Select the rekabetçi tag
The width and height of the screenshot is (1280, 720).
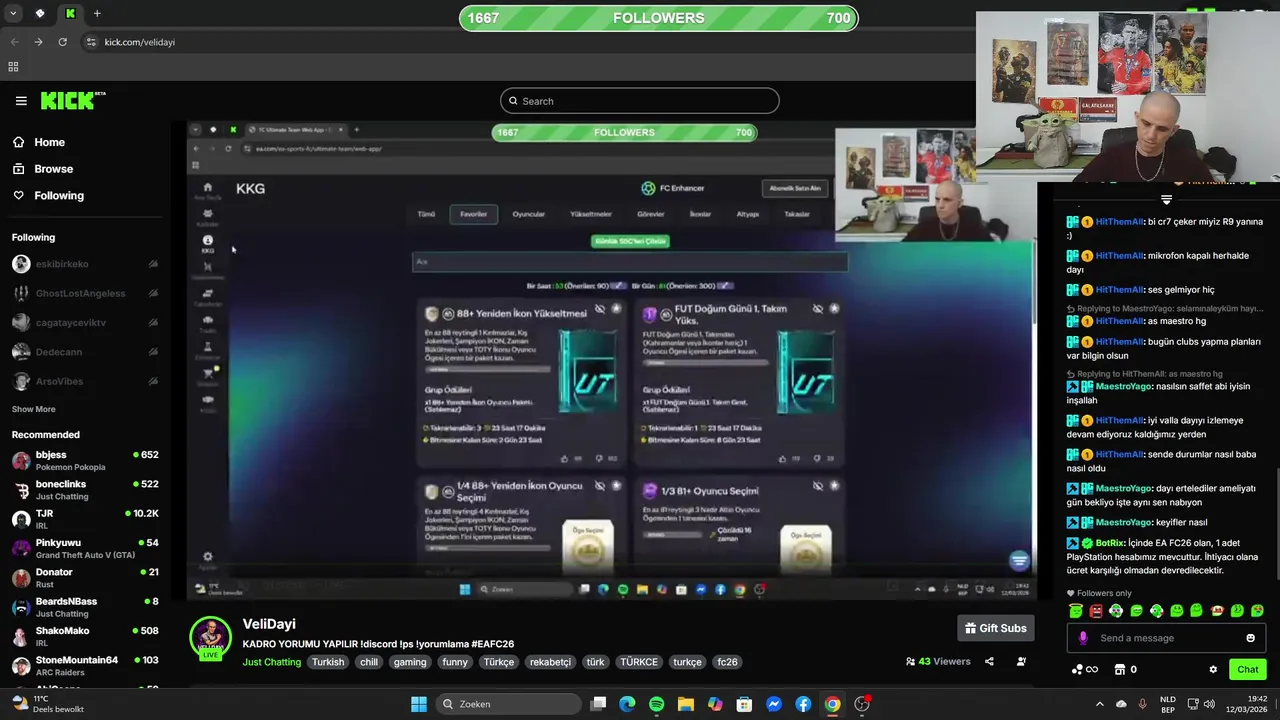pyautogui.click(x=550, y=662)
